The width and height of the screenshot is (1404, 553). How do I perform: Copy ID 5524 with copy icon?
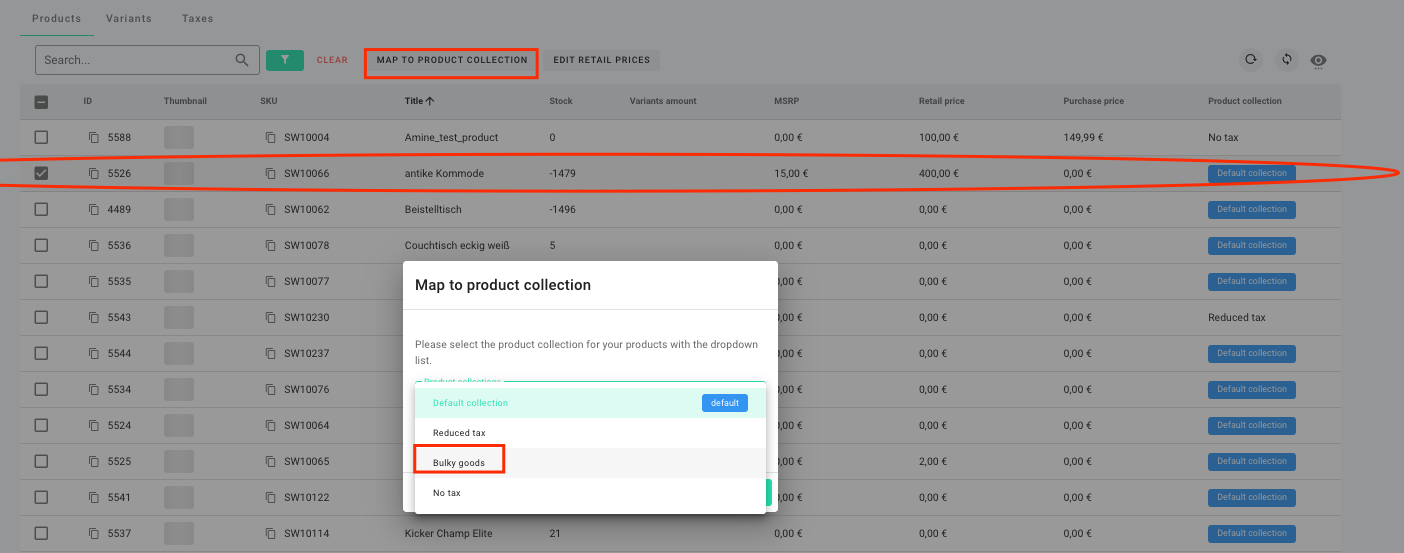coord(94,425)
